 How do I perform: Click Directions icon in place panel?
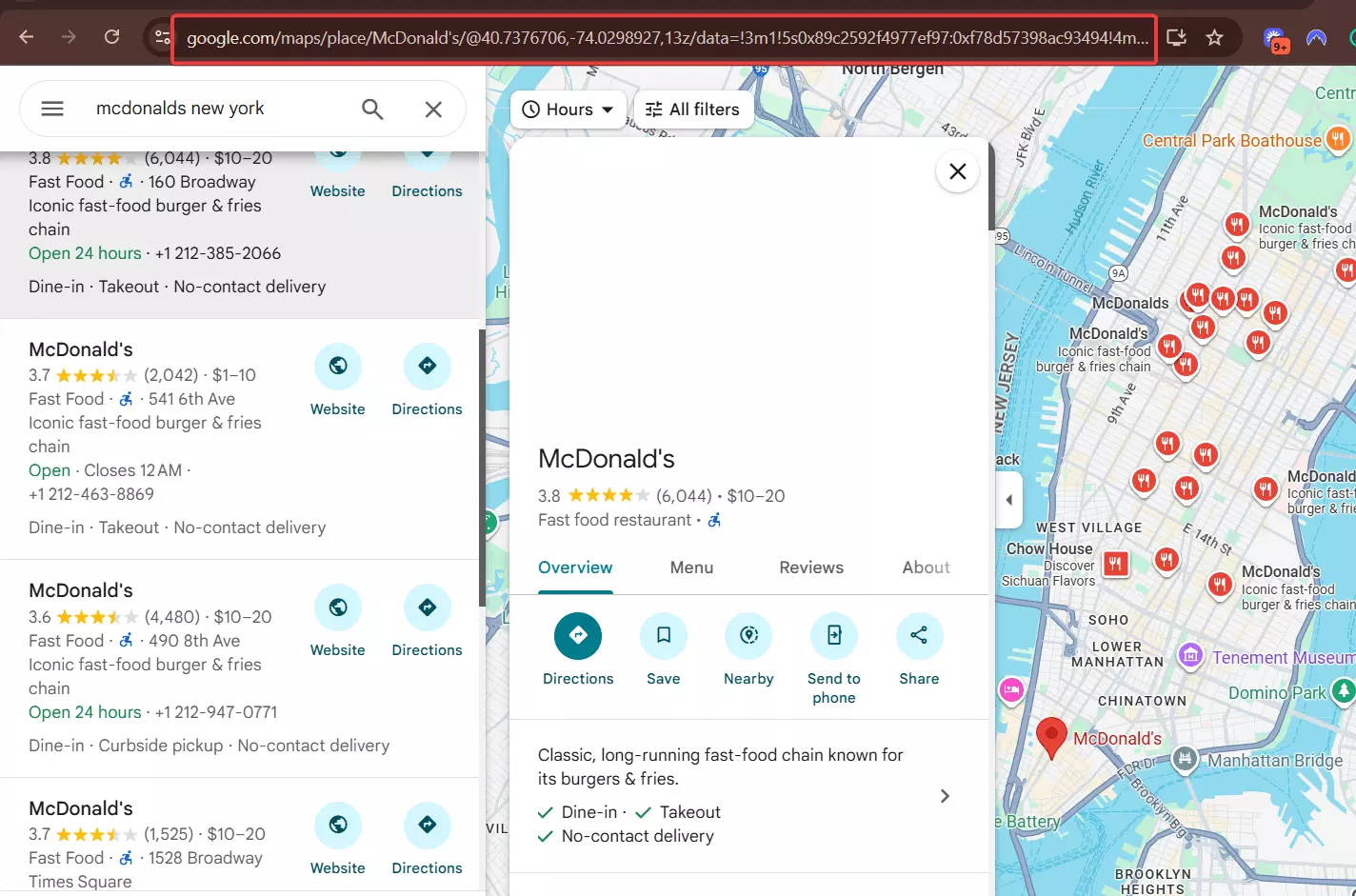(x=578, y=636)
